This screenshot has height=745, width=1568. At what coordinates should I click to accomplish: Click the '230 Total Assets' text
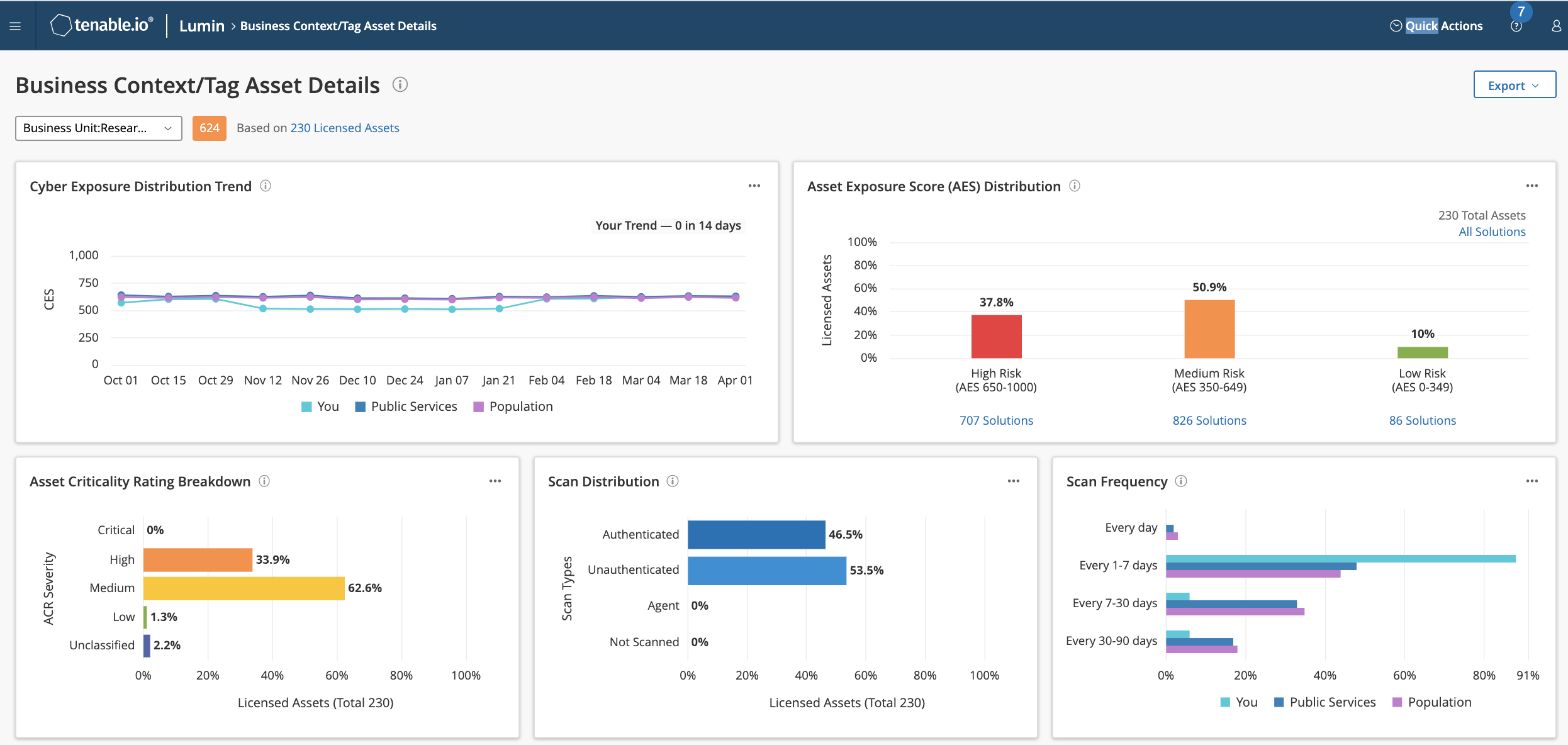pyautogui.click(x=1482, y=215)
